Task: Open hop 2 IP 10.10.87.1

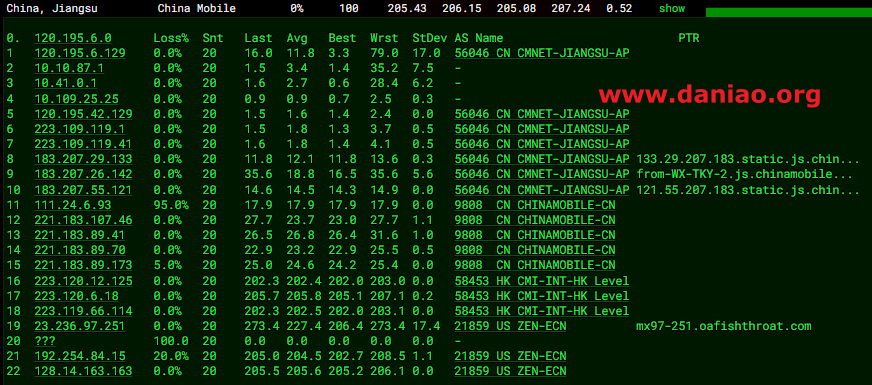Action: pyautogui.click(x=69, y=68)
